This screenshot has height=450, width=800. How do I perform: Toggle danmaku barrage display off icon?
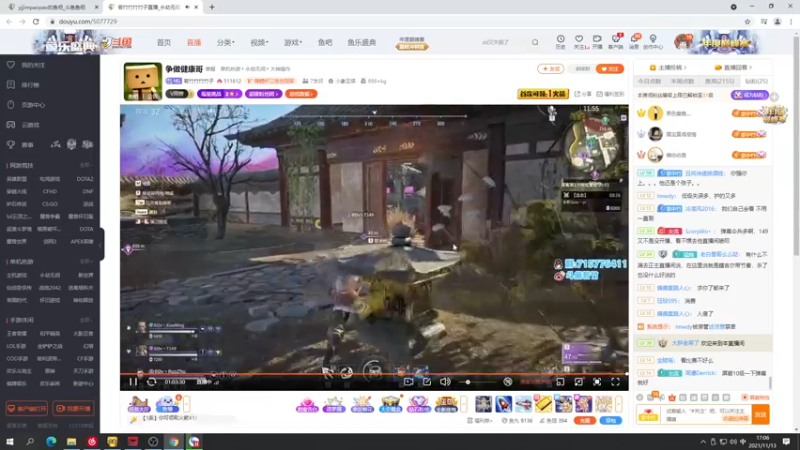pyautogui.click(x=508, y=382)
